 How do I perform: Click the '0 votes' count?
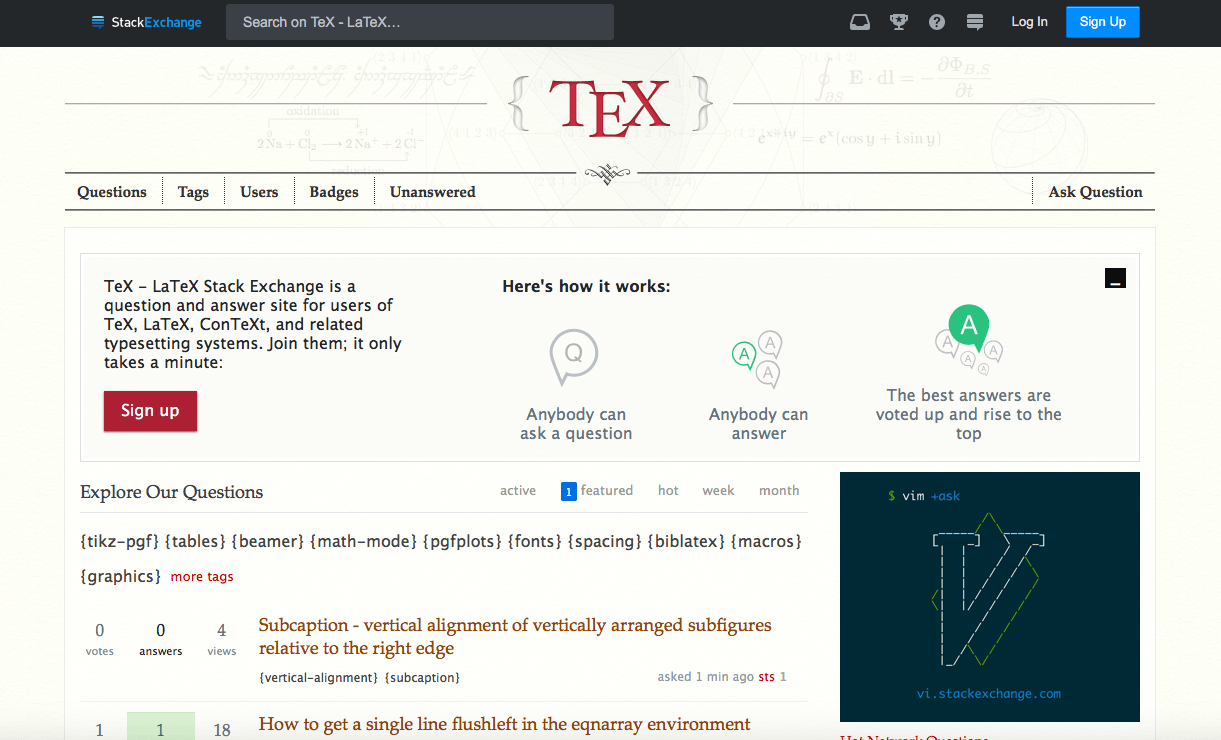(100, 639)
